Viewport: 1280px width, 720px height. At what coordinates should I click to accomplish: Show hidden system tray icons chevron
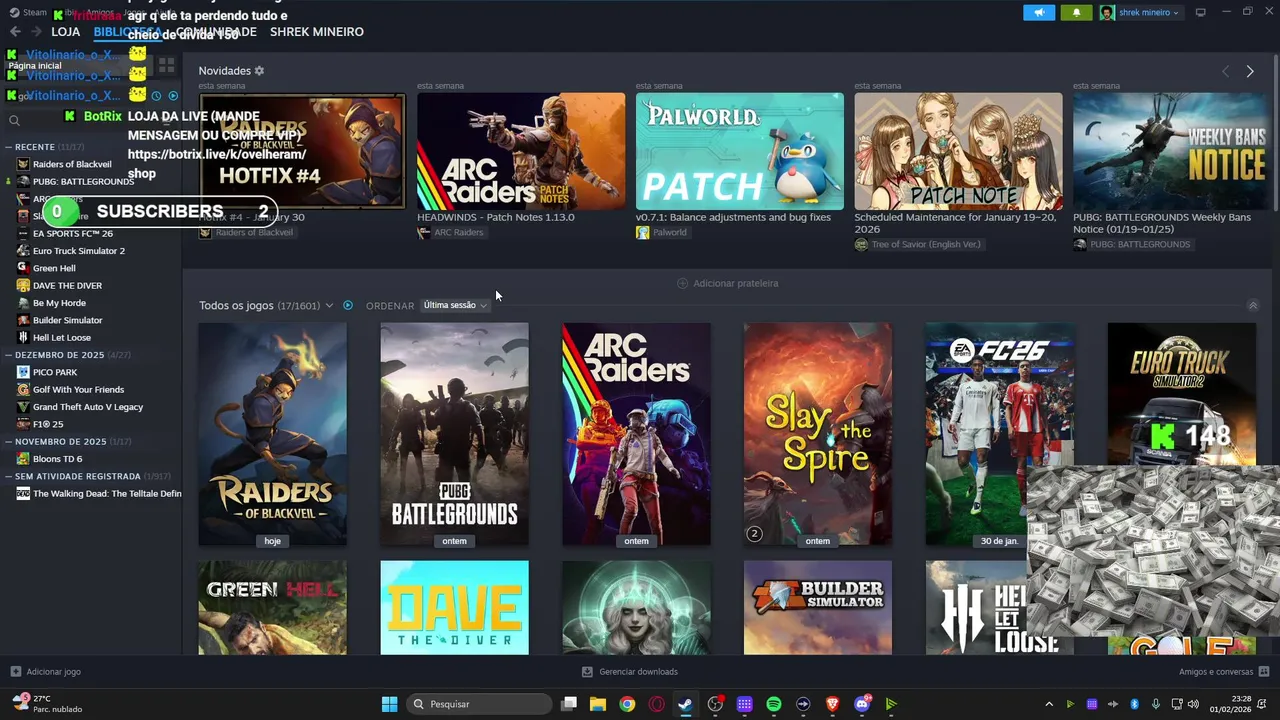click(1049, 704)
